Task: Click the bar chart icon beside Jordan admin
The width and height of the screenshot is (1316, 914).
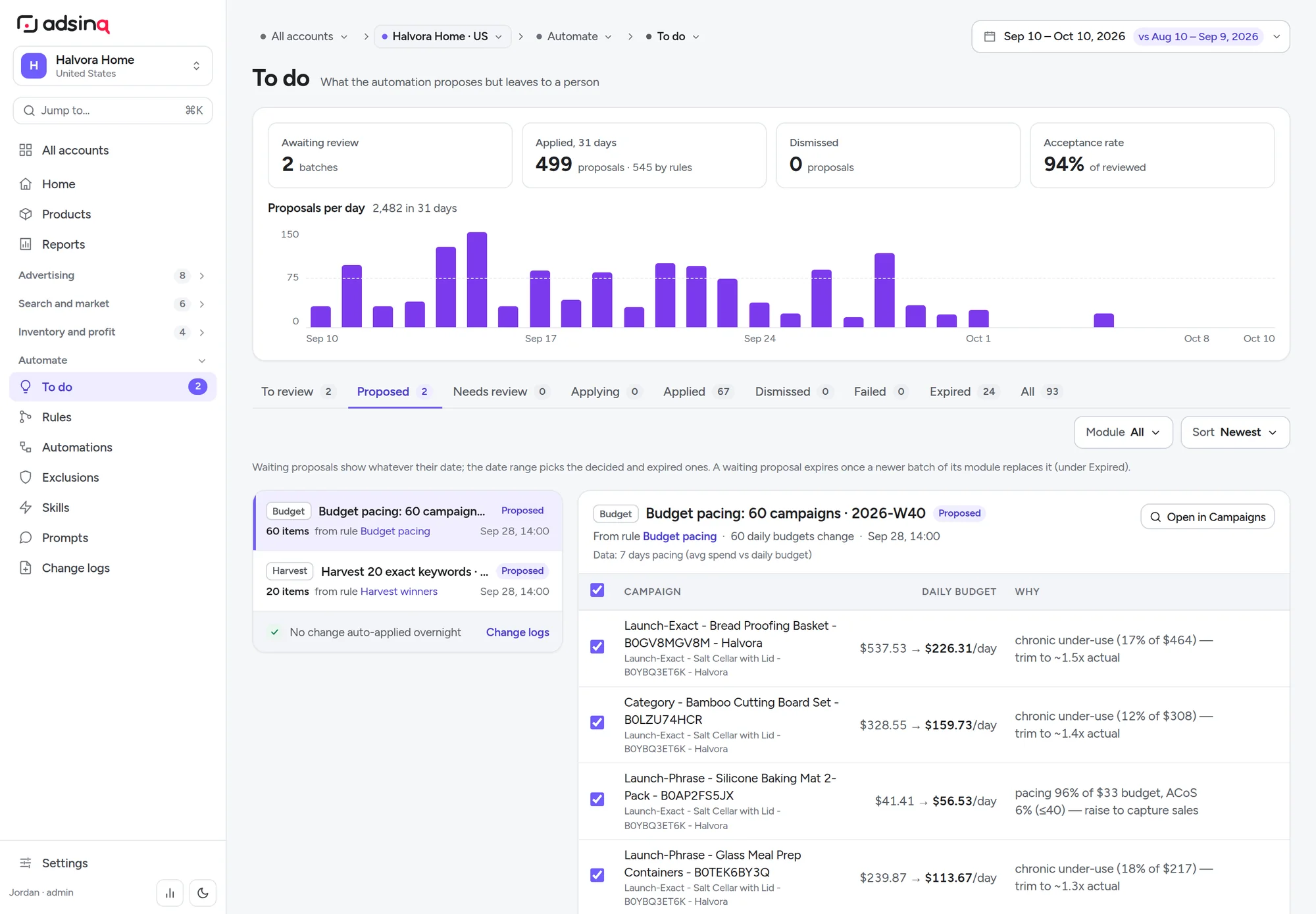Action: point(170,893)
